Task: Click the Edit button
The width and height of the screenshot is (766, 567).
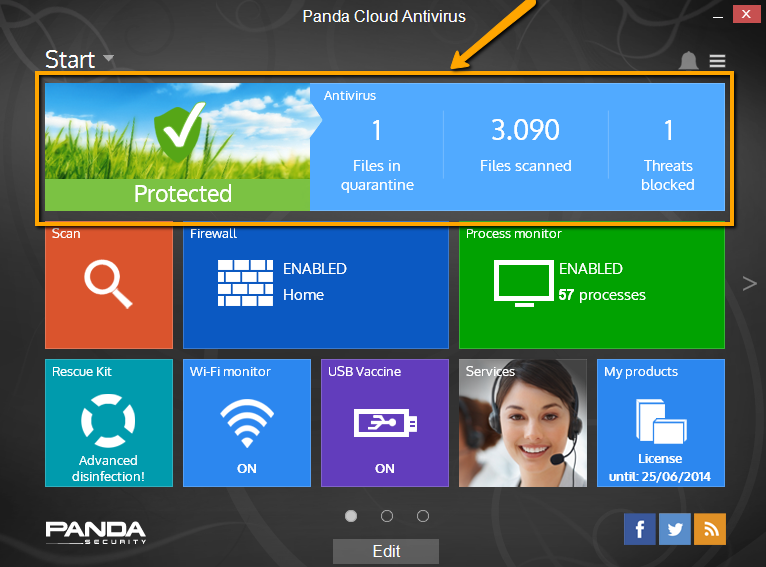Action: click(386, 551)
